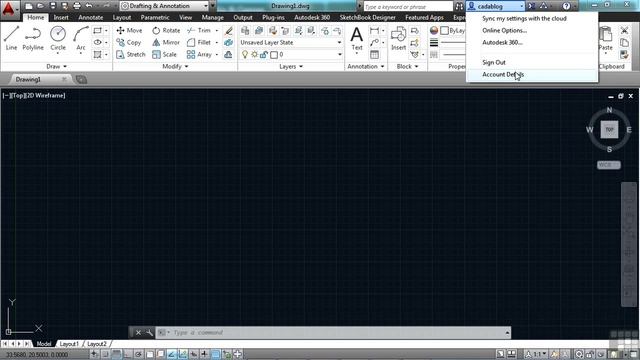Viewport: 640px width, 360px height.
Task: Open the Plug-ins ribbon tab
Action: [x=273, y=18]
